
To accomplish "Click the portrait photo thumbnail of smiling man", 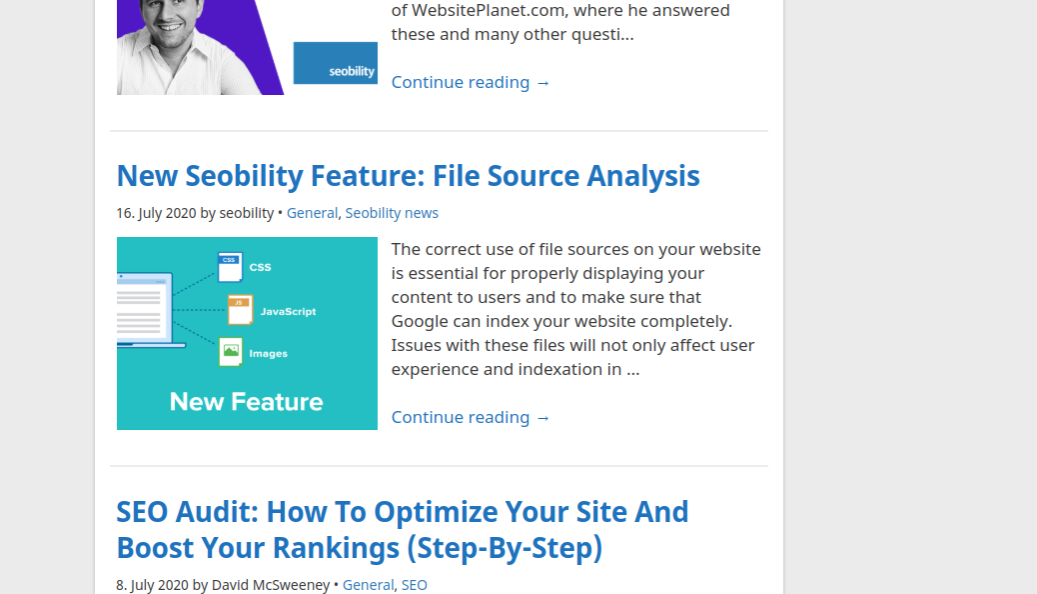I will 198,47.
